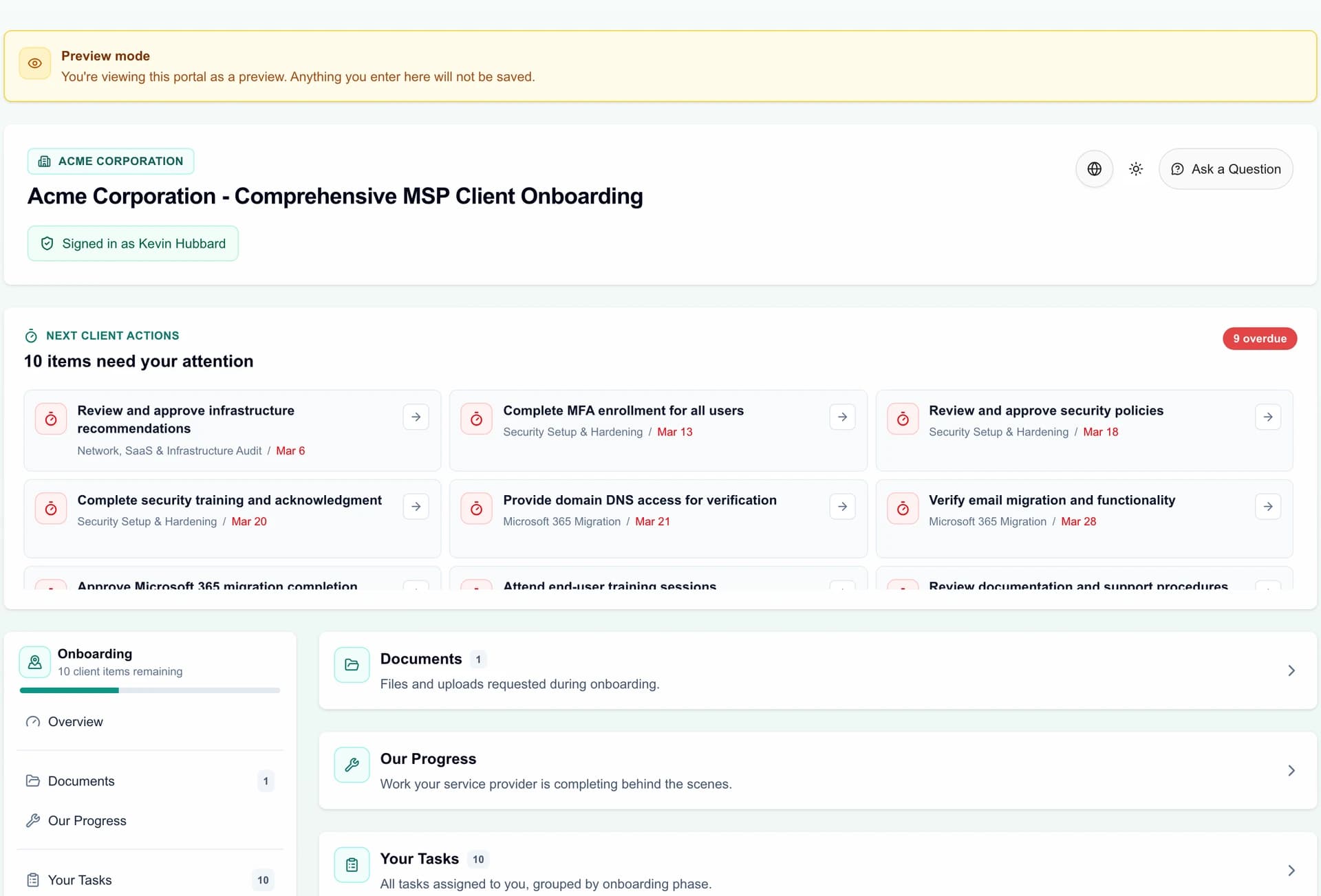Image resolution: width=1321 pixels, height=896 pixels.
Task: Select Documents in the sidebar
Action: click(x=150, y=781)
